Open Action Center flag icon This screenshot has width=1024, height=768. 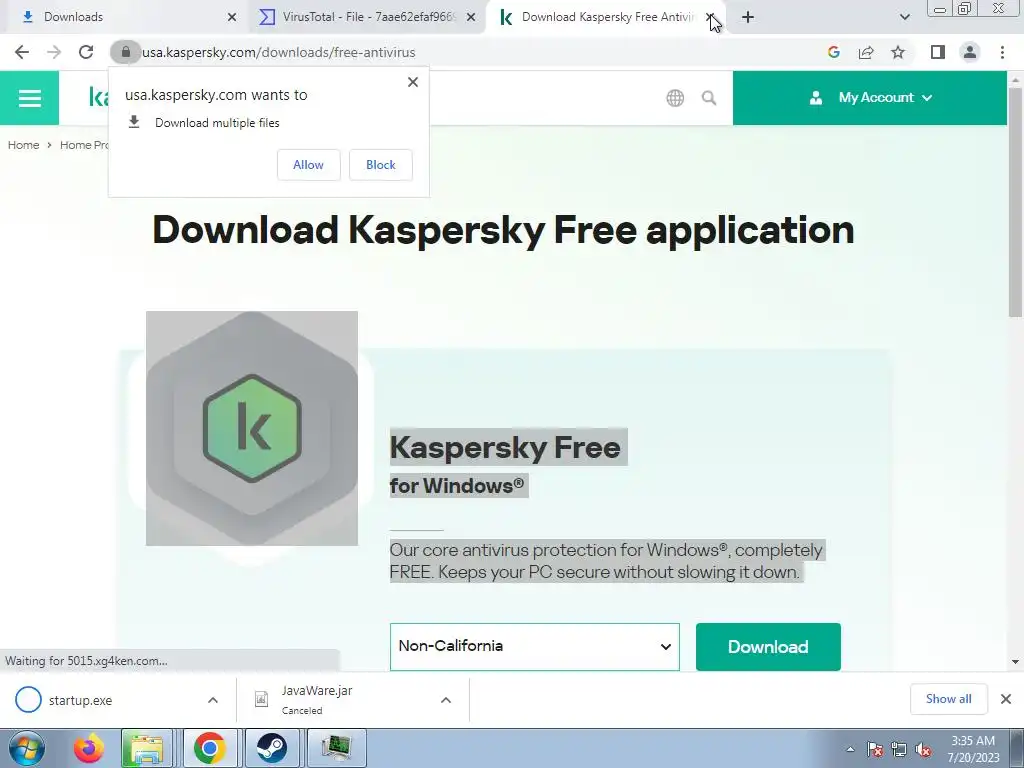(x=875, y=749)
